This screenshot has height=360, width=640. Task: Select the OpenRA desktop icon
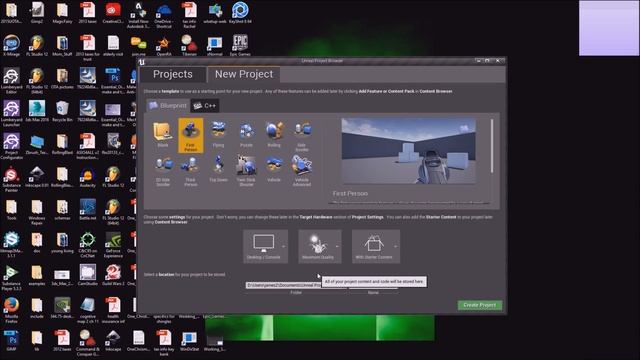(x=164, y=45)
